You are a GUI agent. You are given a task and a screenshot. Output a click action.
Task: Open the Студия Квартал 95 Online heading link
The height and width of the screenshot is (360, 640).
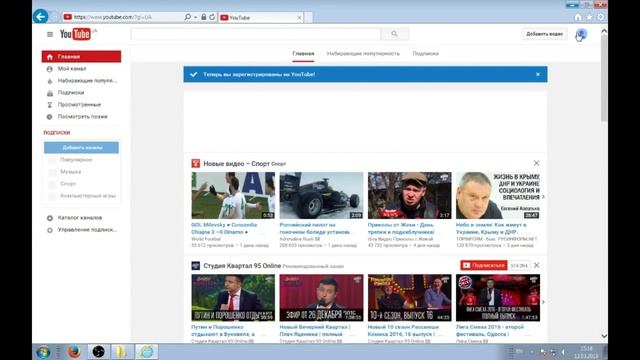pyautogui.click(x=242, y=266)
